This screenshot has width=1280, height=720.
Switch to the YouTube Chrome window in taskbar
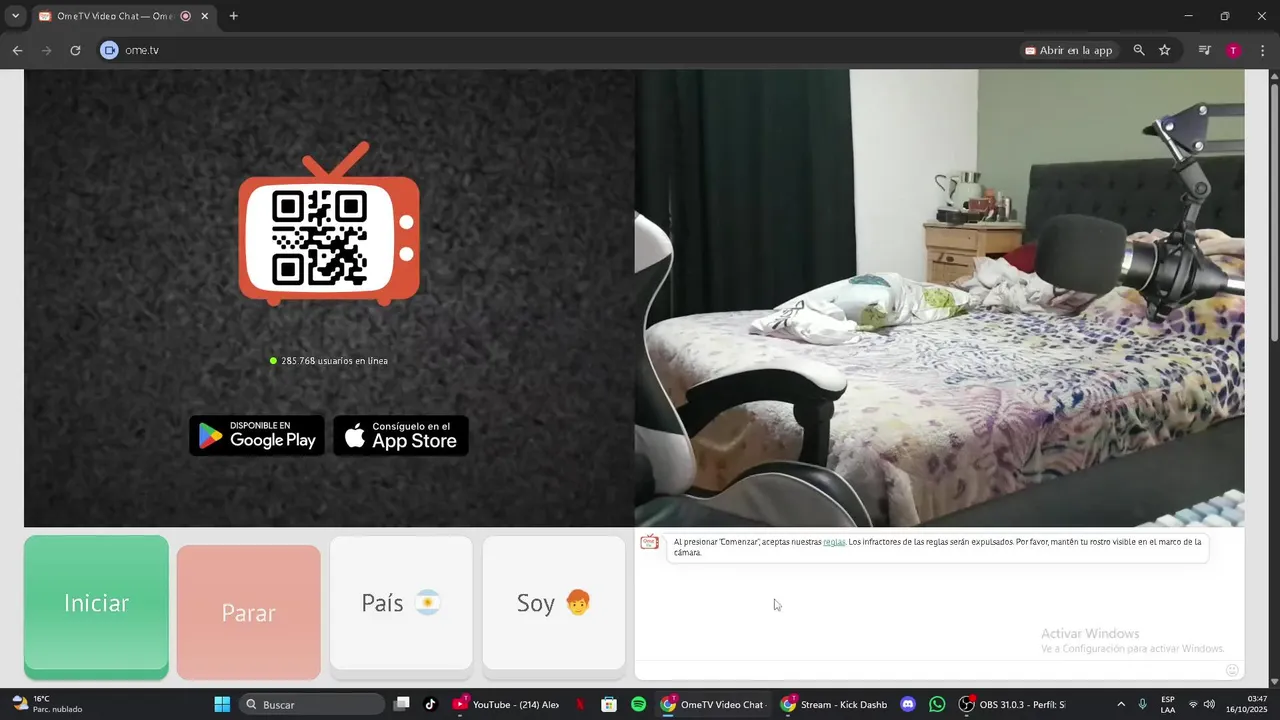[x=507, y=704]
